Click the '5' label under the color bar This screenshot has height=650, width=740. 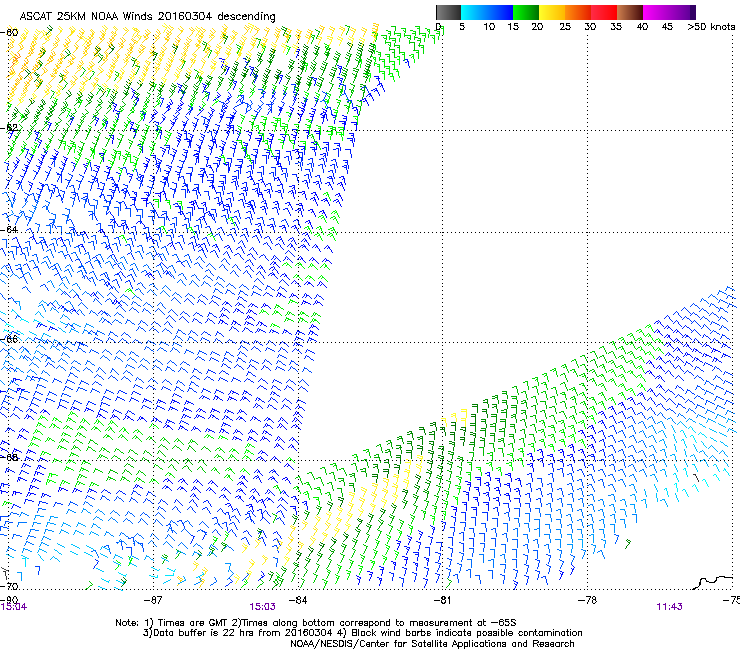(x=462, y=27)
